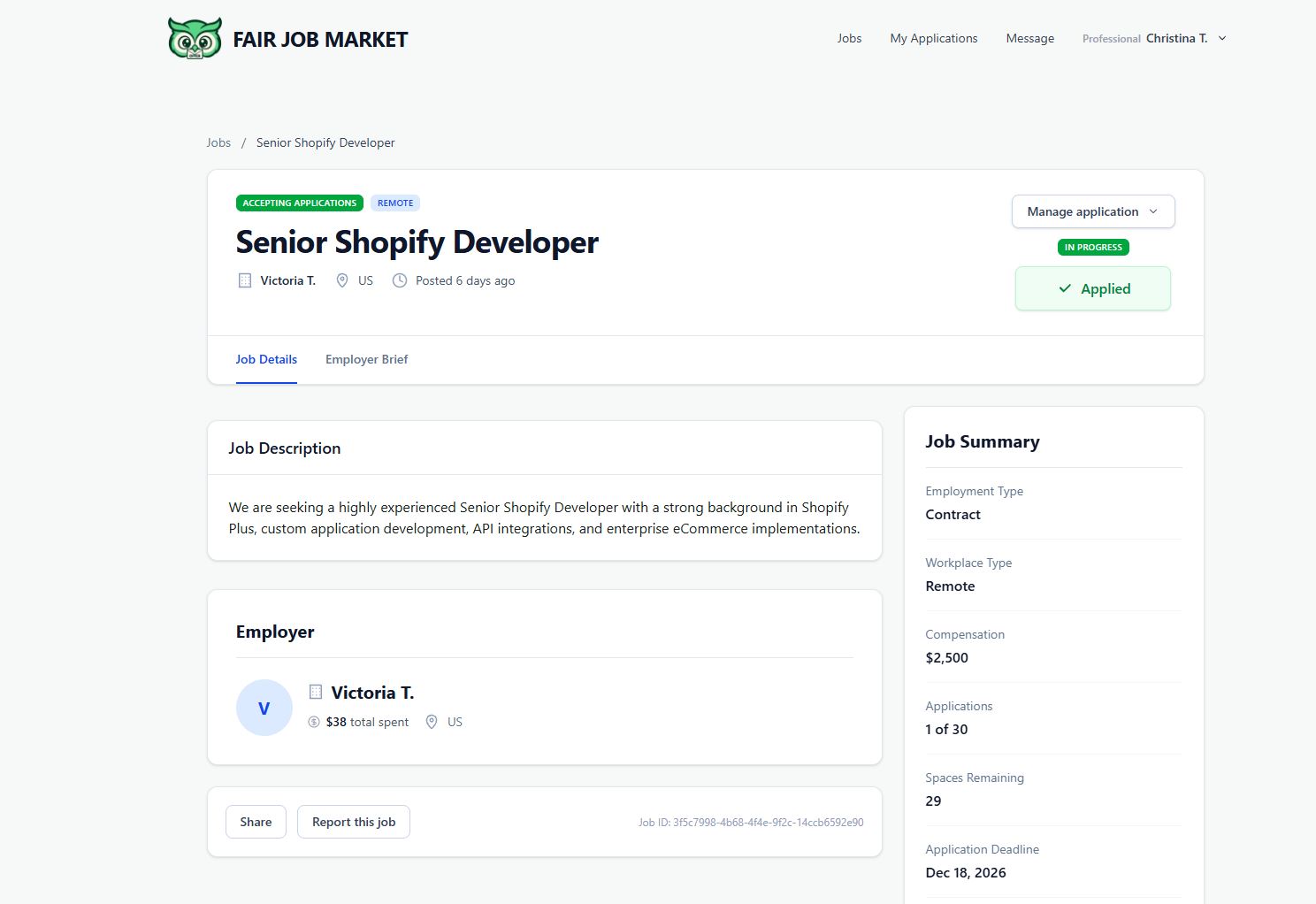
Task: Click the location pin icon in job header
Action: 342,280
